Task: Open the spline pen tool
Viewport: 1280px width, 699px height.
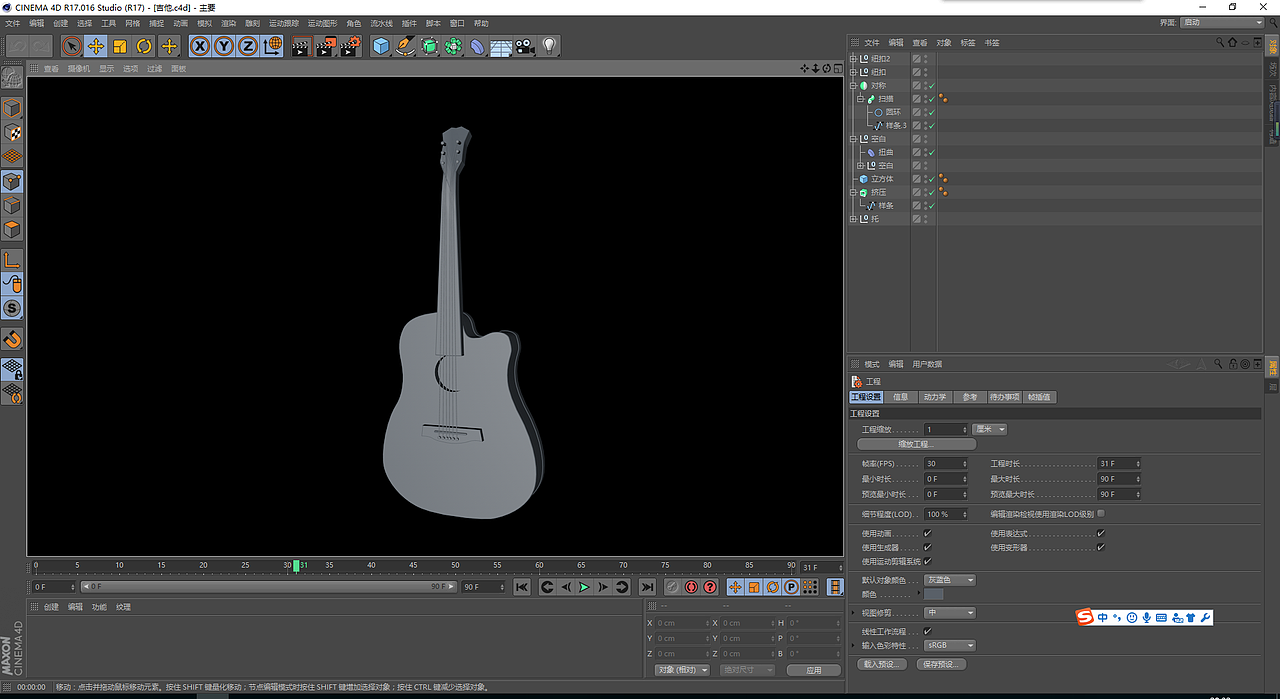Action: [x=405, y=46]
